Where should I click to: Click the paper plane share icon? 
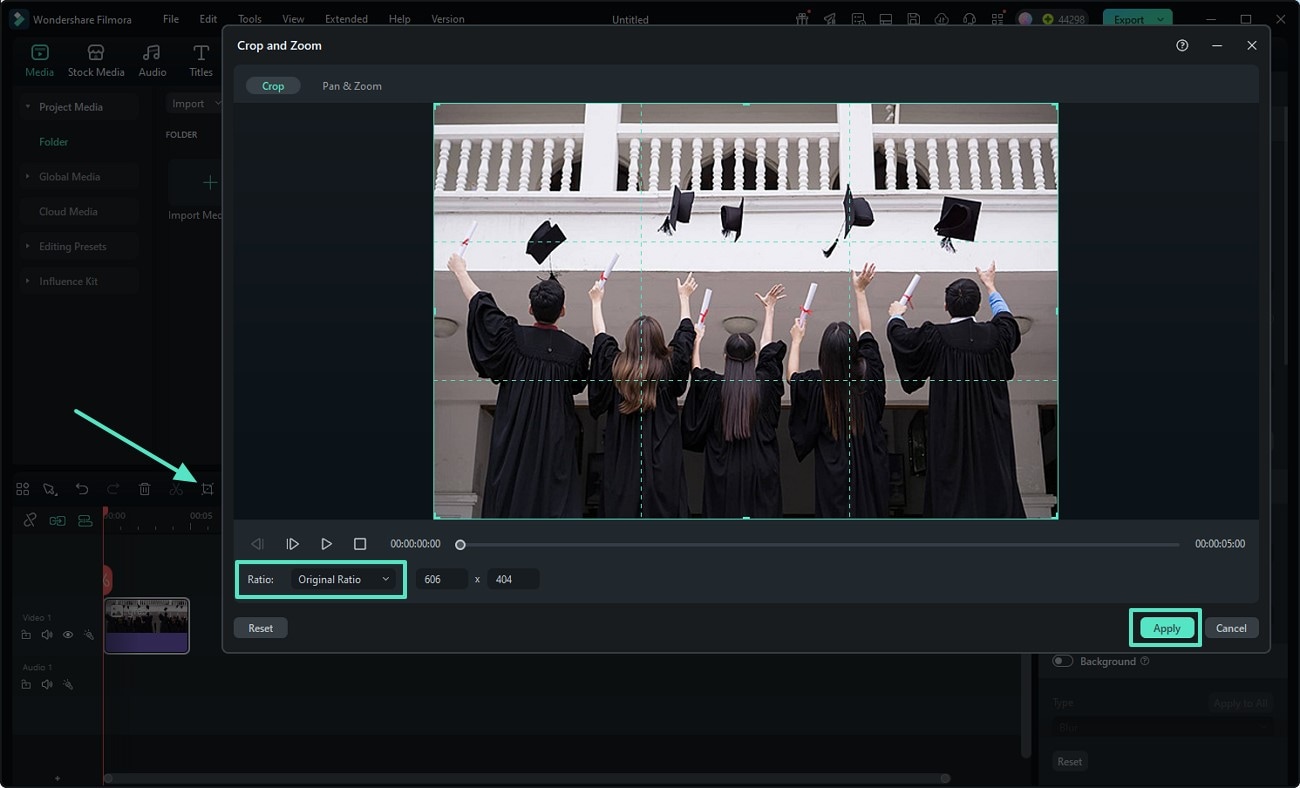coord(830,19)
